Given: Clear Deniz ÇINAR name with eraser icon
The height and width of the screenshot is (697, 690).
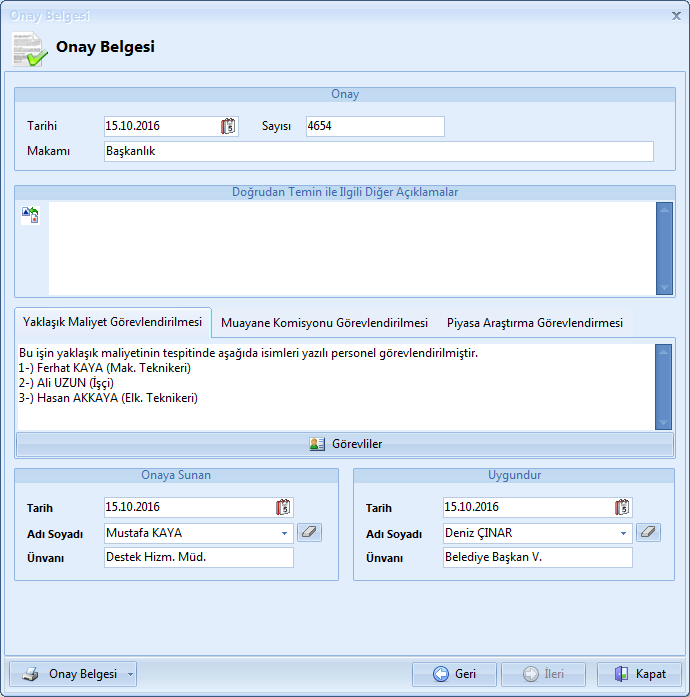Looking at the screenshot, I should pos(649,533).
